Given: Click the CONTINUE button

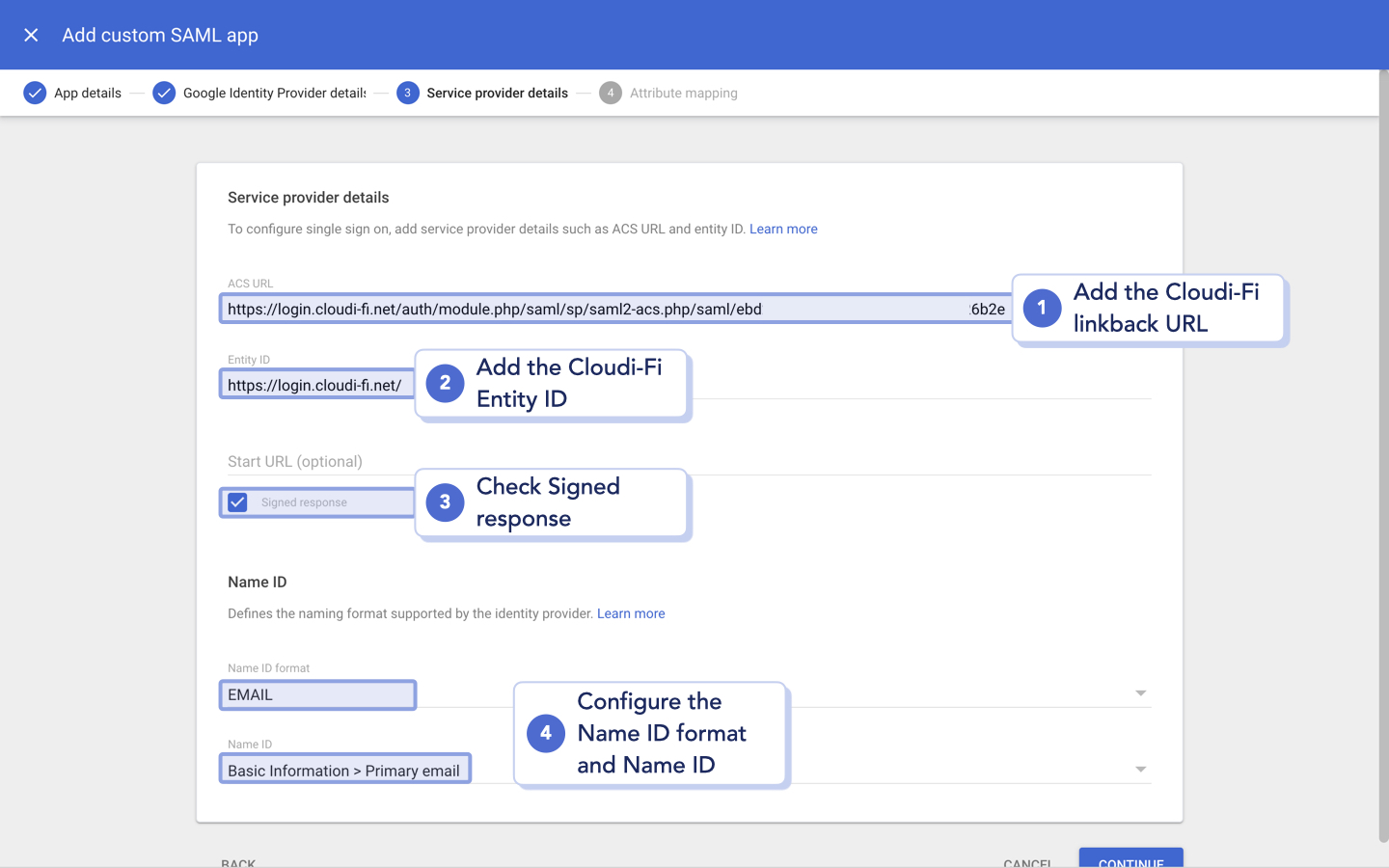Looking at the screenshot, I should pos(1130,861).
